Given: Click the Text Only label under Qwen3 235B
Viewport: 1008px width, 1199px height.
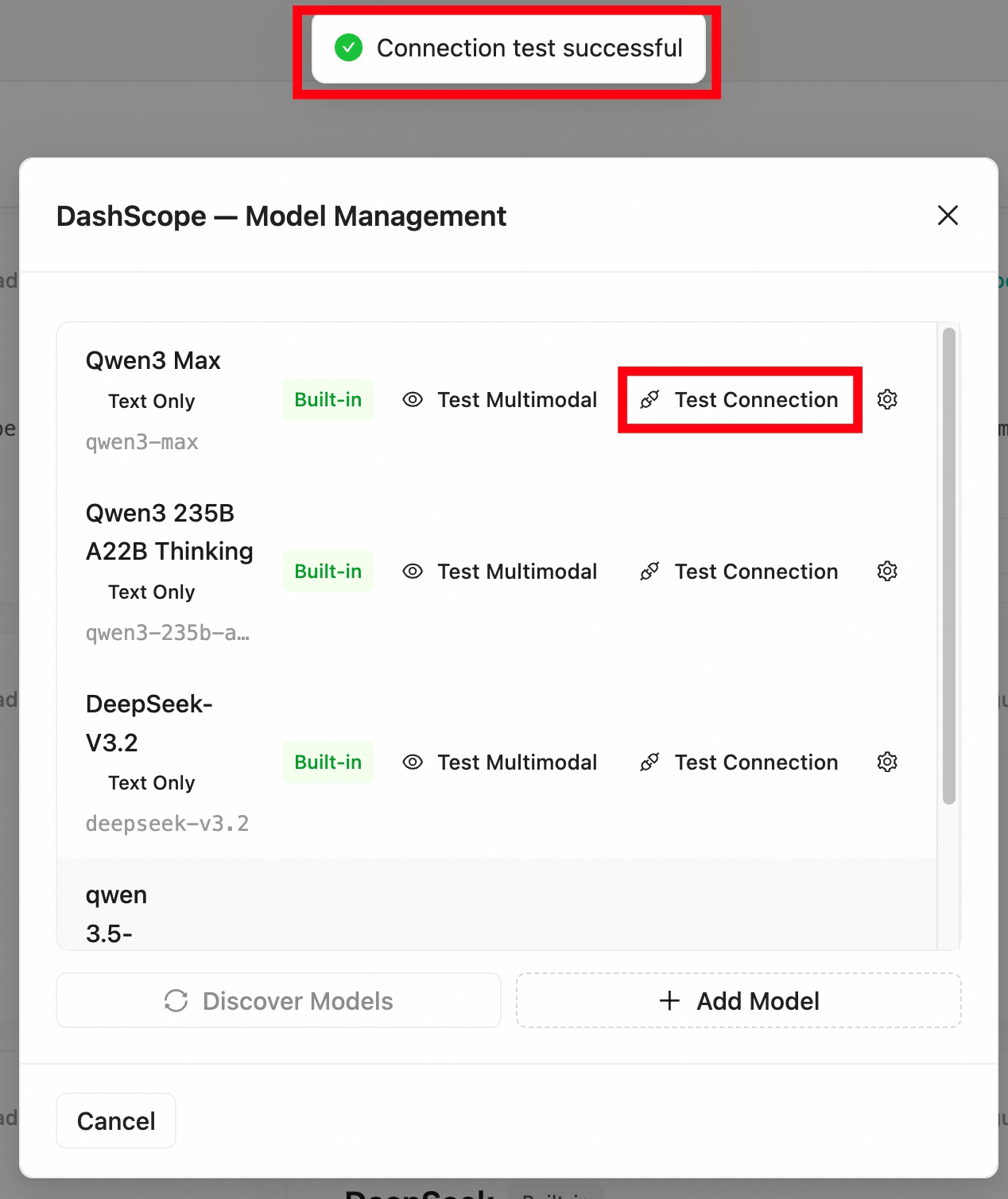Looking at the screenshot, I should [152, 592].
